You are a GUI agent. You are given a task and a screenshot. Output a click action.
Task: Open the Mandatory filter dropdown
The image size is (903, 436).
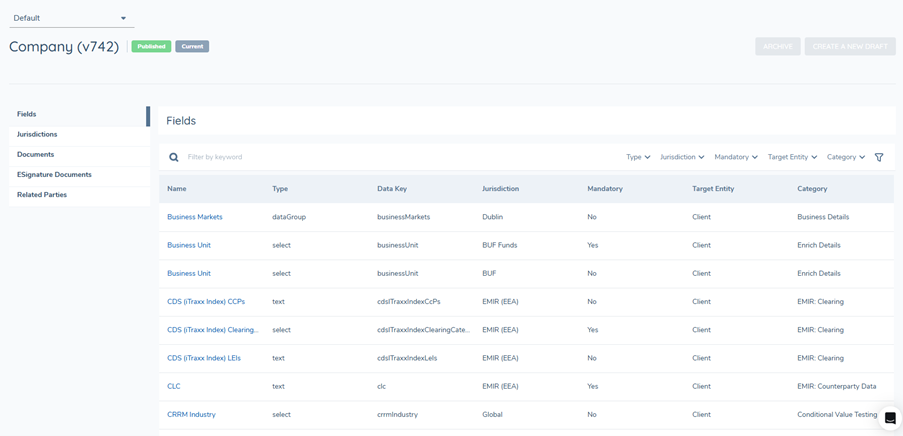(x=736, y=157)
